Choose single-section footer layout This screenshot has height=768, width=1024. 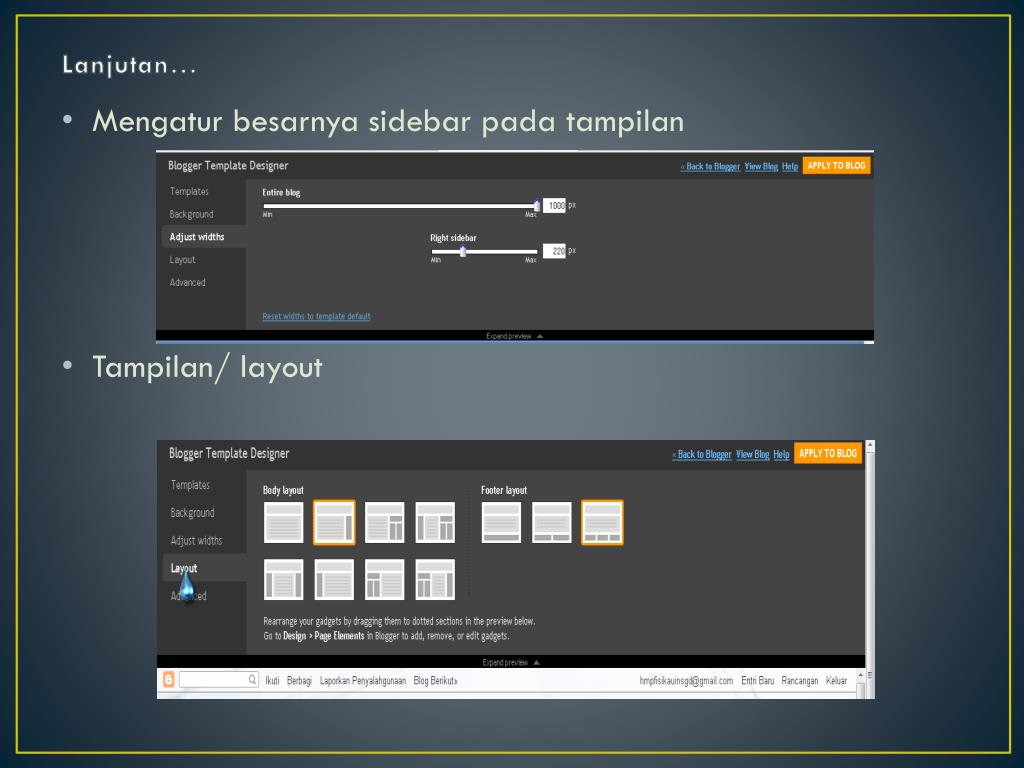(501, 522)
